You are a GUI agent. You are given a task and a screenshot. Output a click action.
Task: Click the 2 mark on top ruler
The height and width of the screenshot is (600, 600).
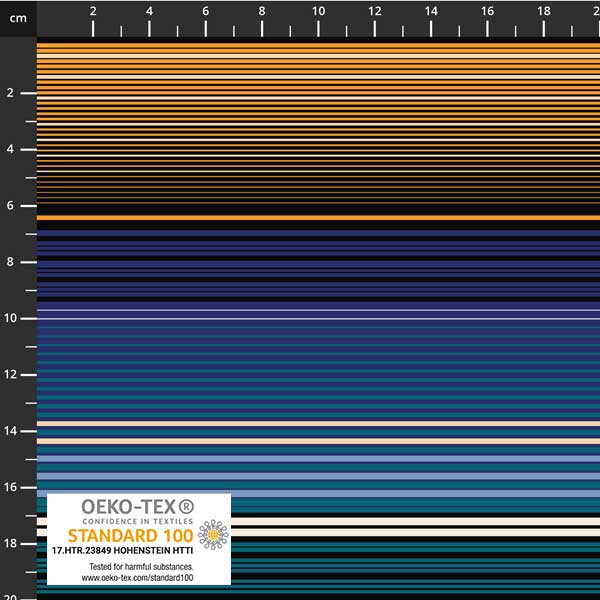pos(93,11)
